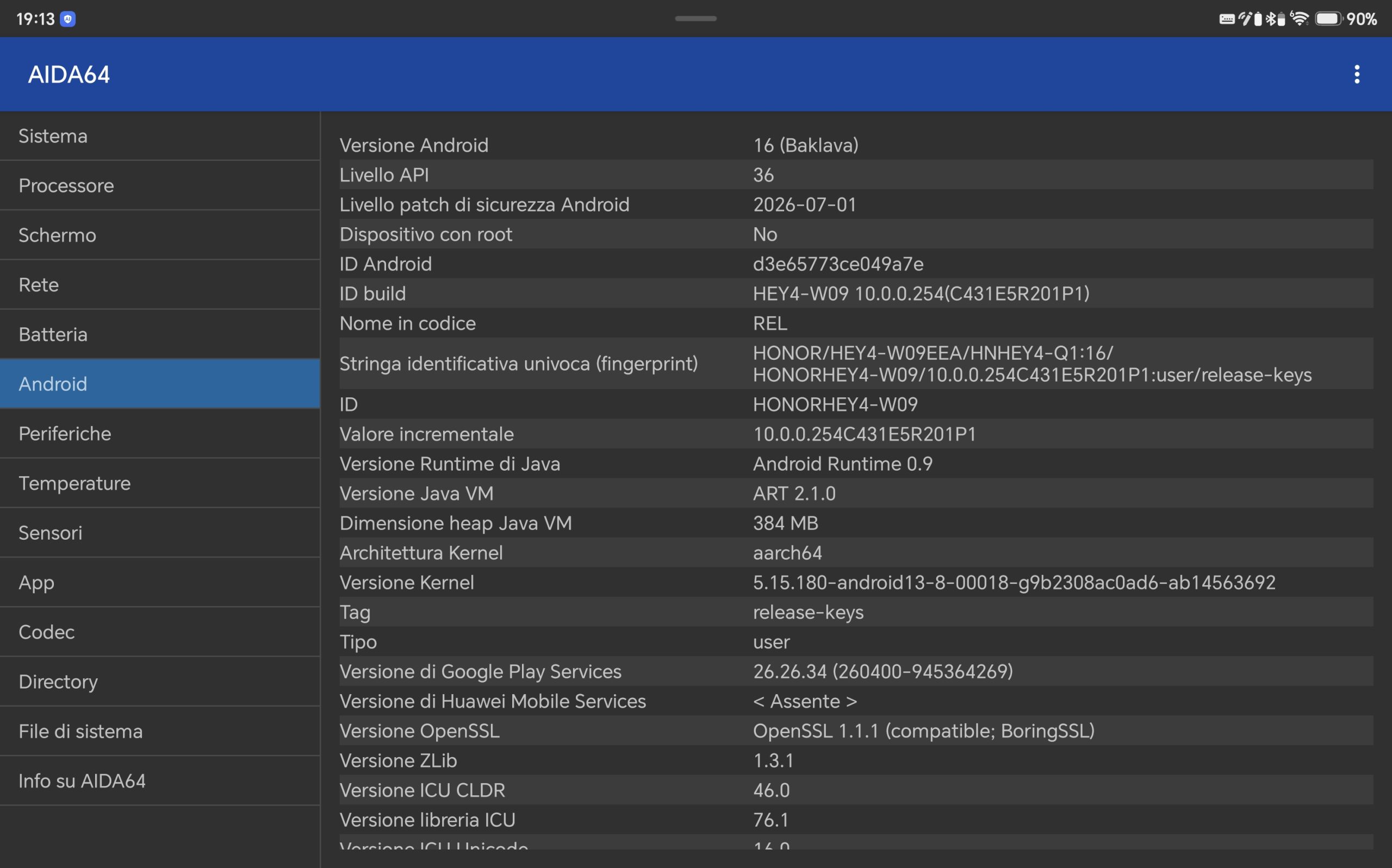Switch to the Processore section
The width and height of the screenshot is (1392, 868).
[x=160, y=185]
